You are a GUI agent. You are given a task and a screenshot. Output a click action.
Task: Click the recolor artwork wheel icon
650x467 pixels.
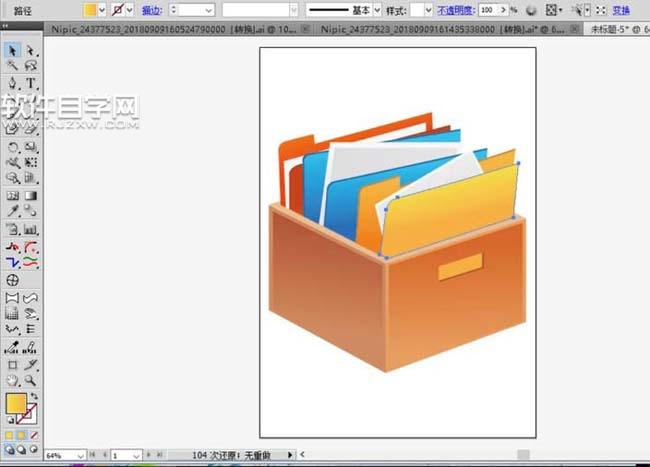click(531, 10)
